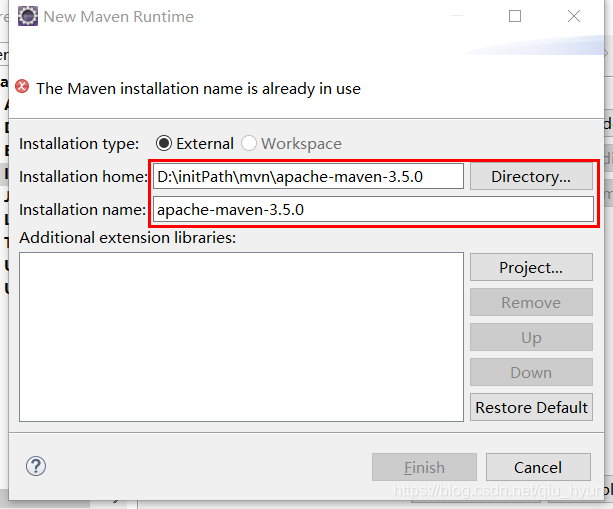Maximize the New Maven Runtime window
This screenshot has width=613, height=509.
click(x=515, y=16)
